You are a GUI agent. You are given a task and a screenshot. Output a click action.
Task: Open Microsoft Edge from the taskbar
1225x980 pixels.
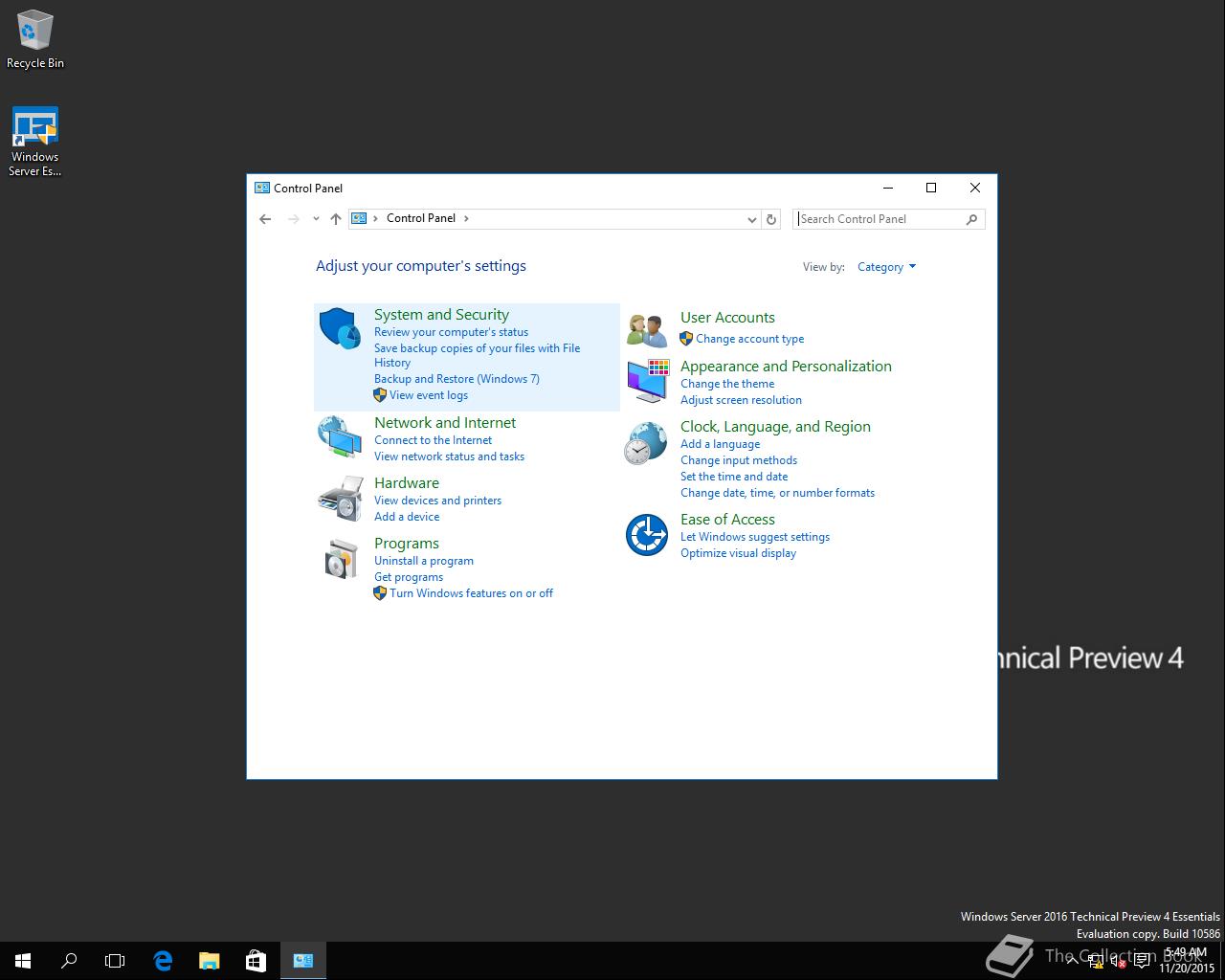coord(163,961)
